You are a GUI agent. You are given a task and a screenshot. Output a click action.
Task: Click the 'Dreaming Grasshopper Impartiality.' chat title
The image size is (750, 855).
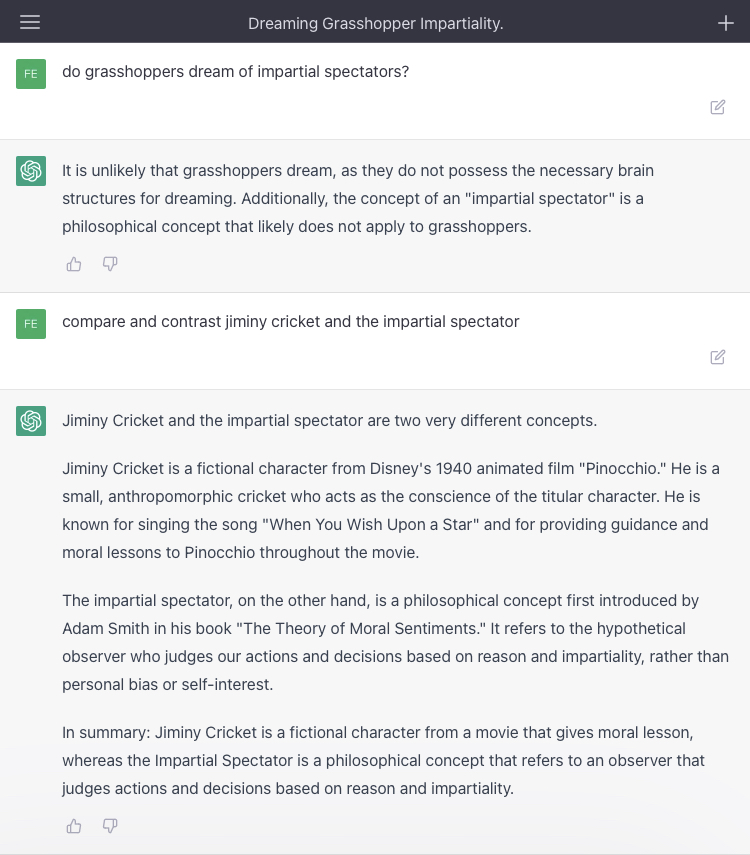(x=375, y=23)
